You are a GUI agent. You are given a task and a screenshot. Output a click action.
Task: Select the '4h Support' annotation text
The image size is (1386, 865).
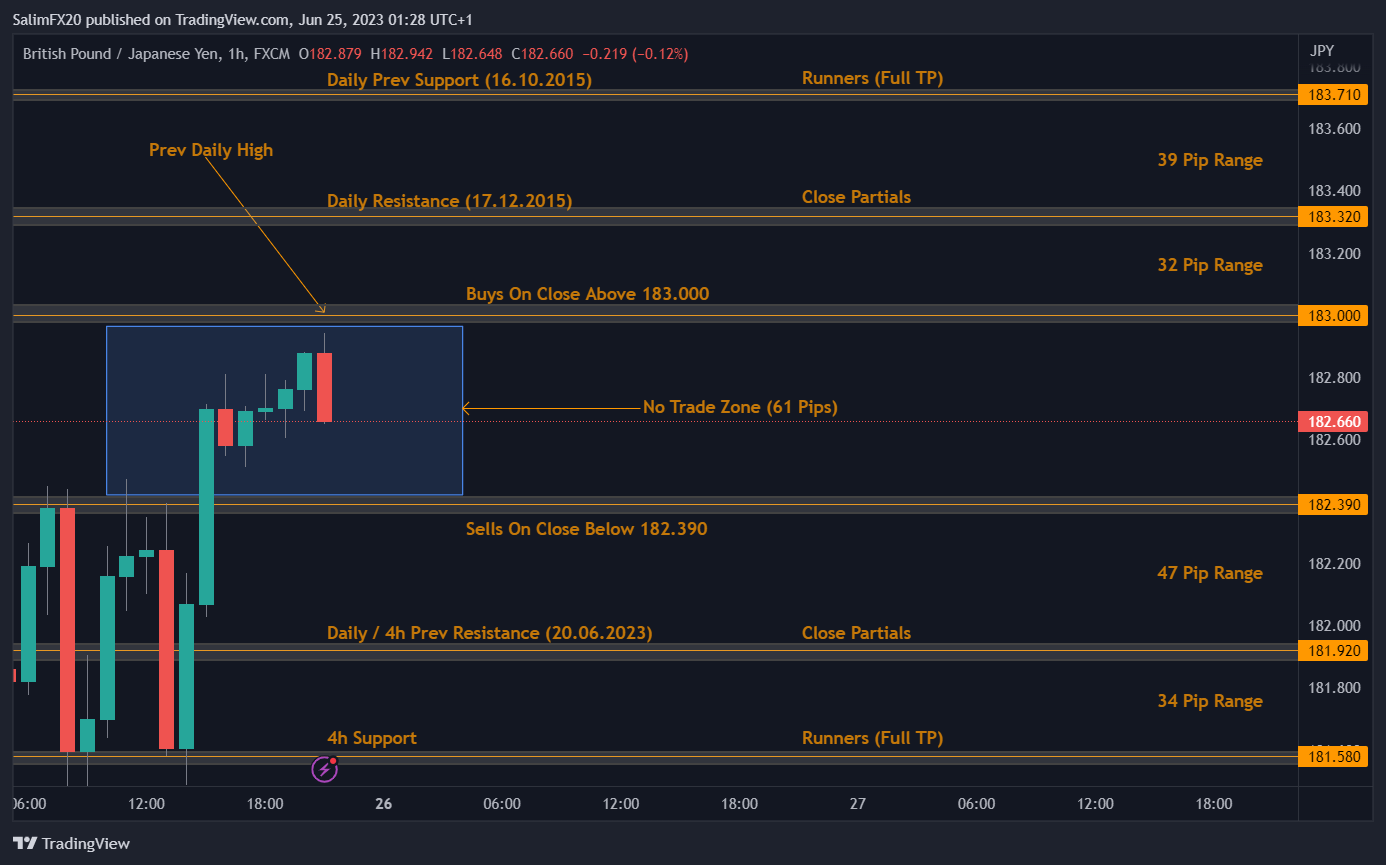click(371, 738)
